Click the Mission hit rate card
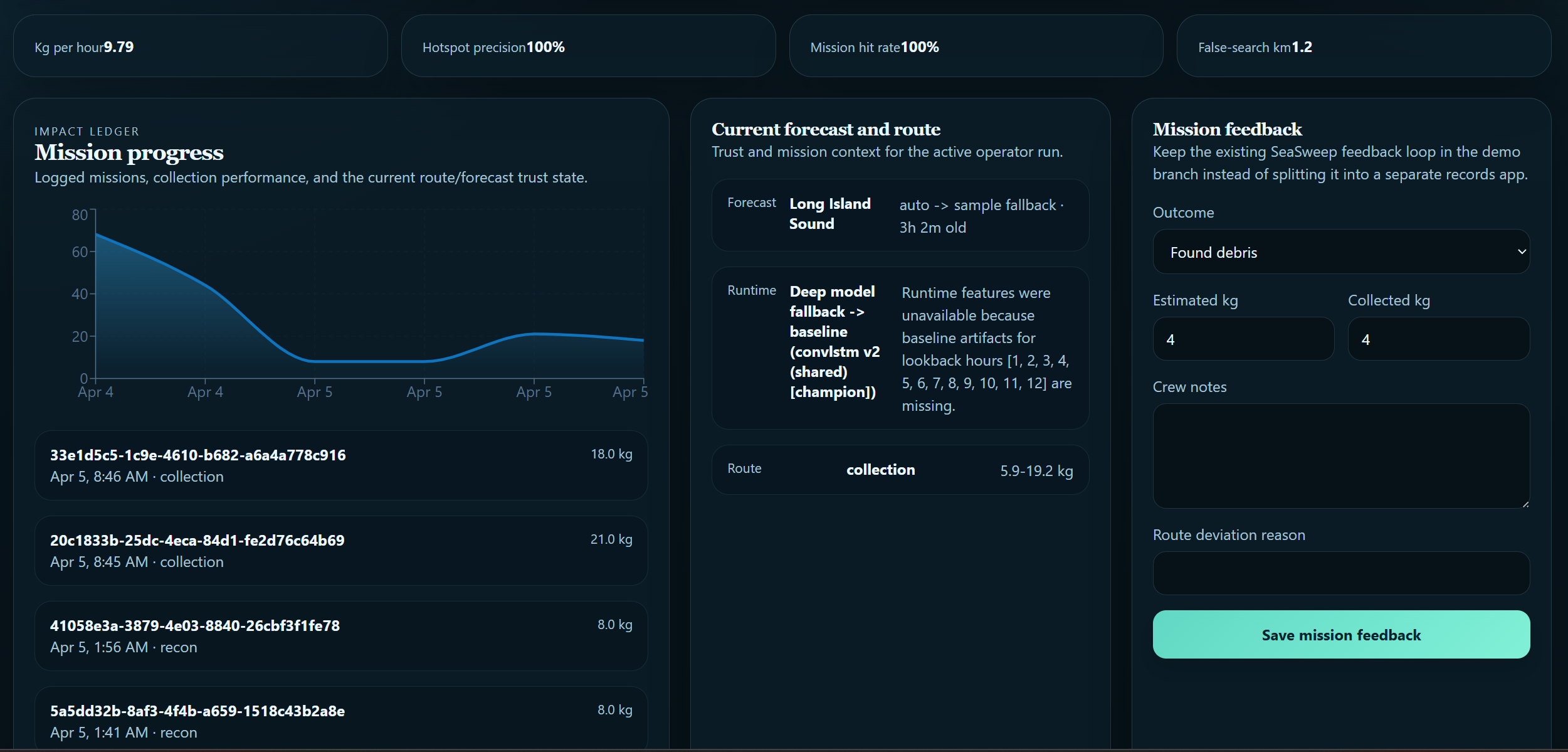 pyautogui.click(x=976, y=46)
